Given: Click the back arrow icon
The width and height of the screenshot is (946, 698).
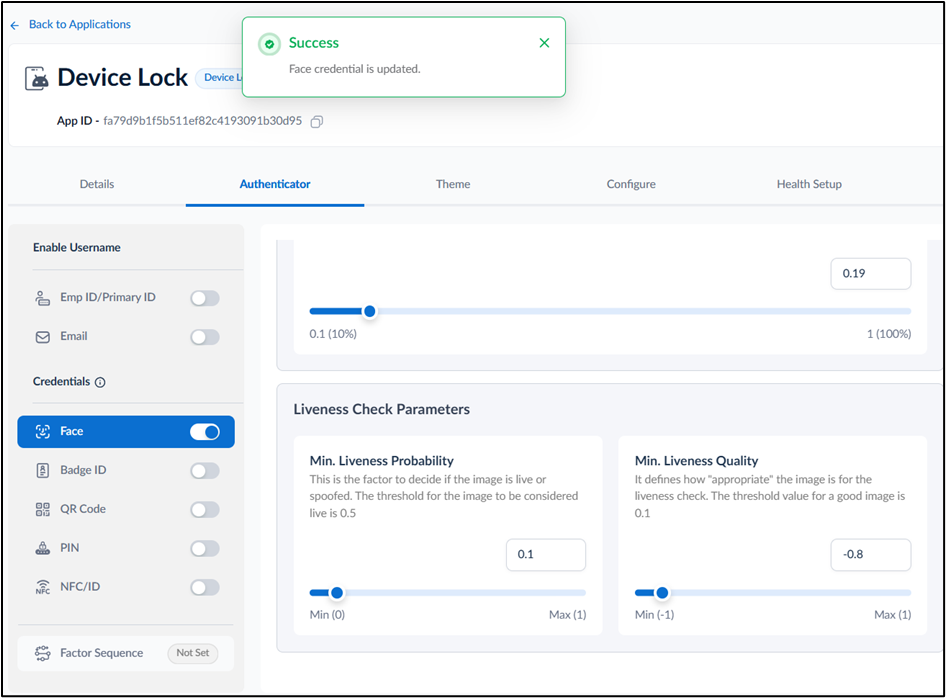Looking at the screenshot, I should point(14,25).
